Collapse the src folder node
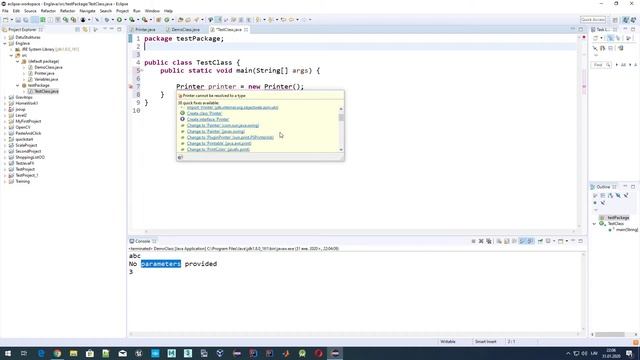Image resolution: width=640 pixels, height=360 pixels. coord(11,55)
